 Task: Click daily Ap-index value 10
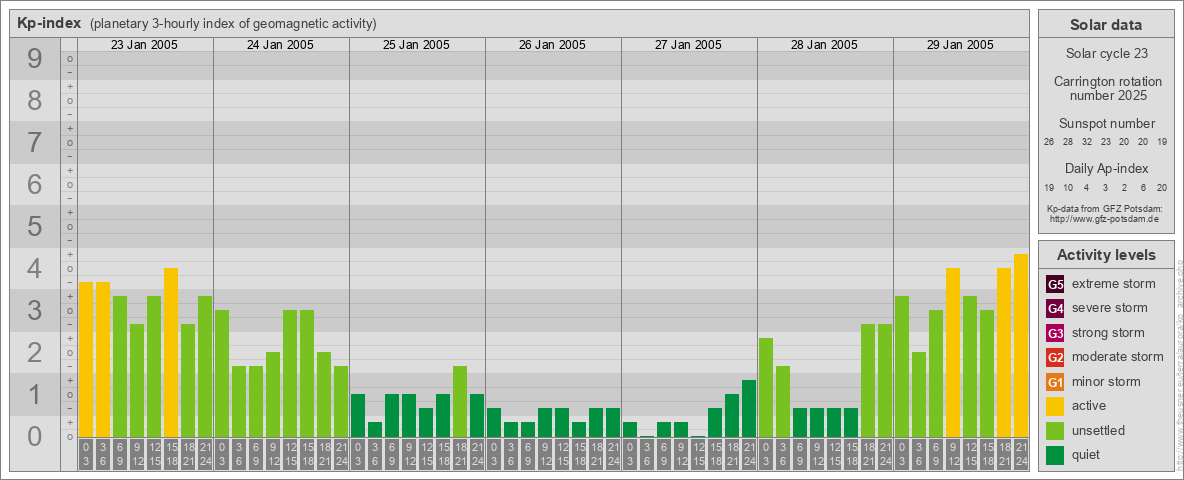(1068, 187)
